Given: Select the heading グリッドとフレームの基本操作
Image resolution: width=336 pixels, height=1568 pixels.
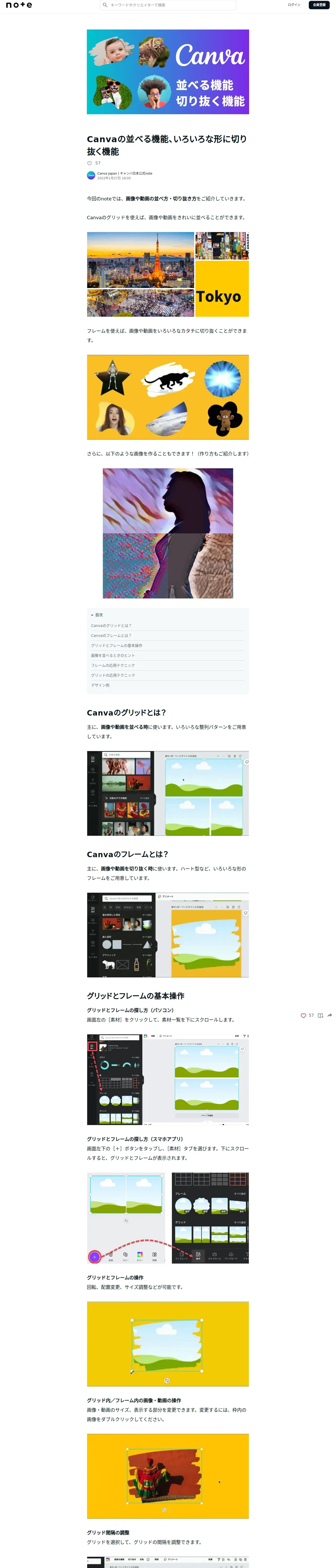Looking at the screenshot, I should 135,996.
